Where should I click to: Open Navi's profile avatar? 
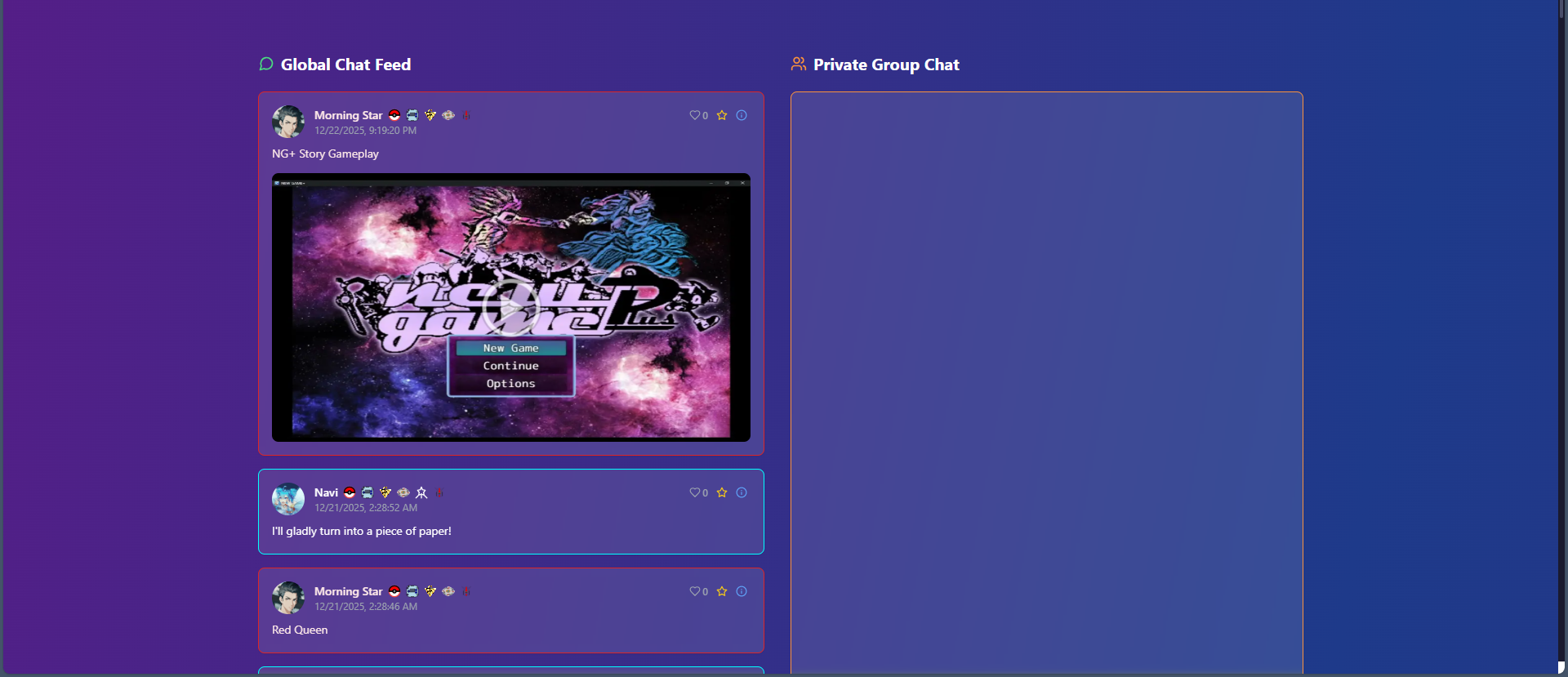click(x=288, y=499)
